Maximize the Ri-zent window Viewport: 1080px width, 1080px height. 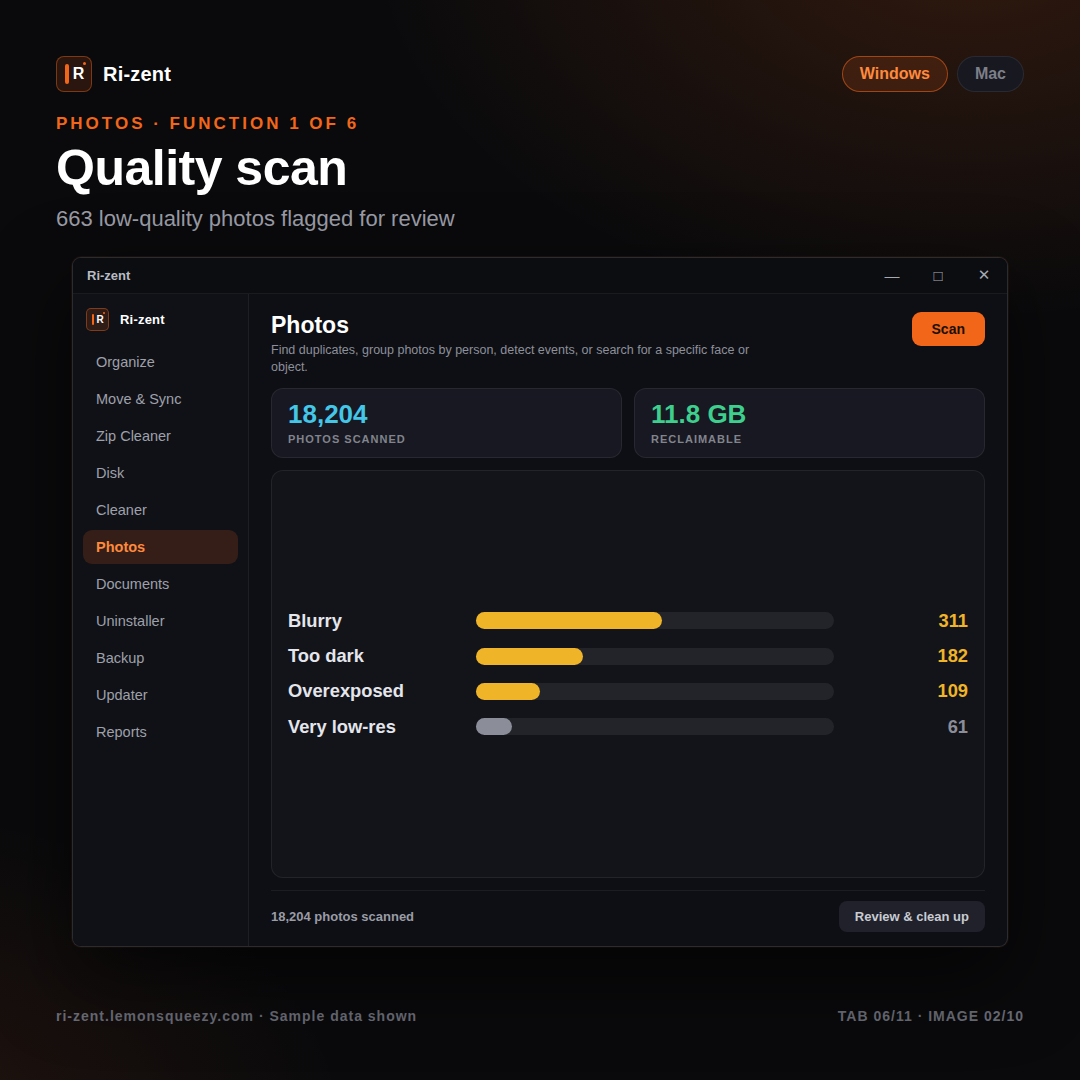click(937, 276)
